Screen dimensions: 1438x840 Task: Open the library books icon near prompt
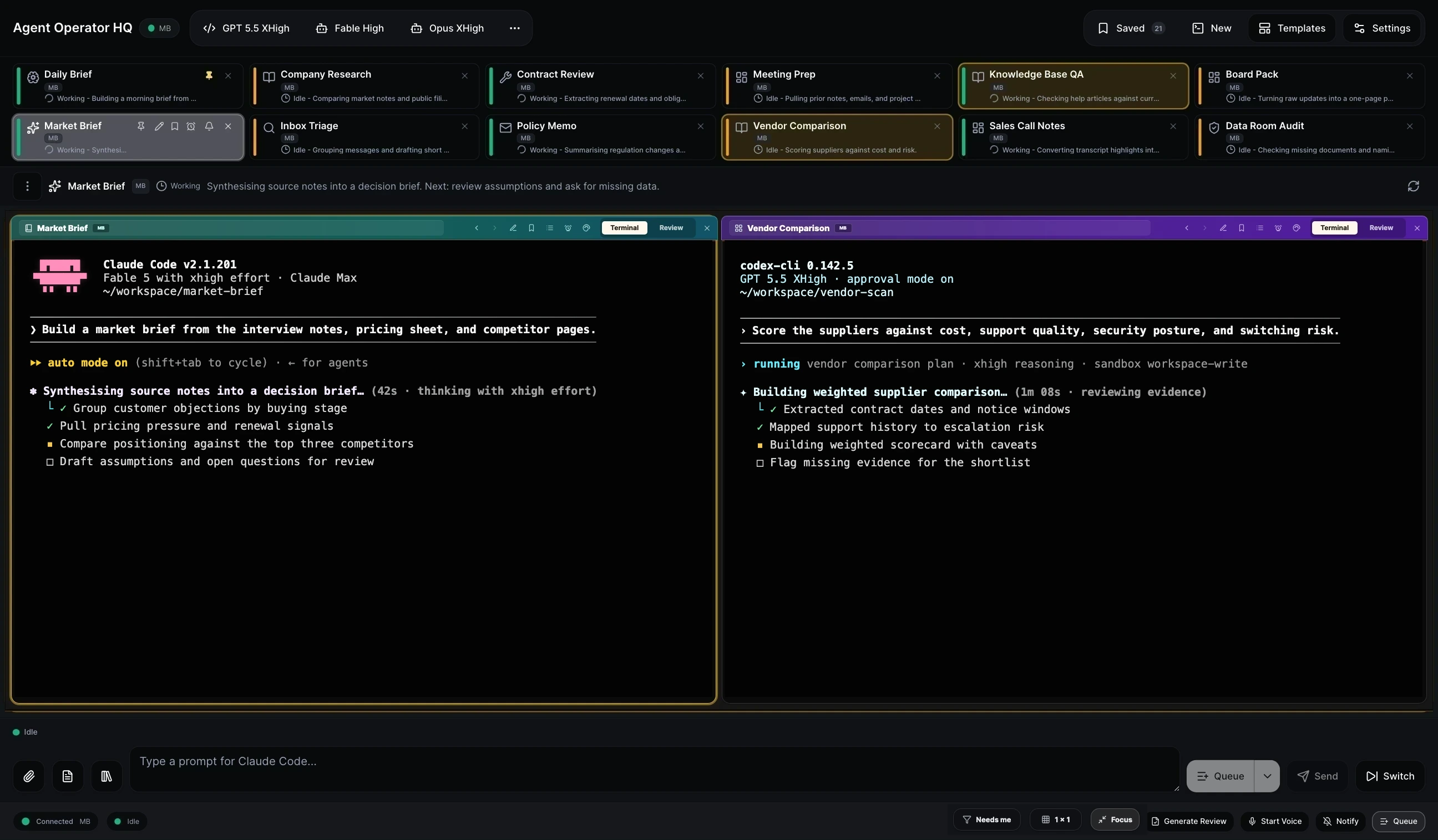coord(106,776)
